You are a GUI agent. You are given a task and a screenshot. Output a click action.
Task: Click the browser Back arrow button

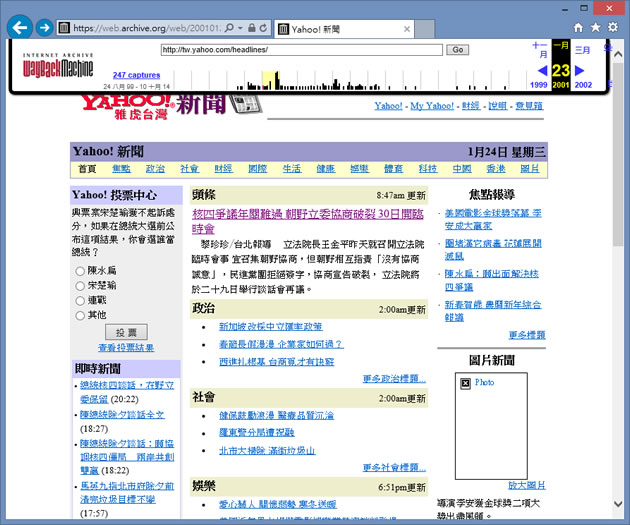coord(19,28)
